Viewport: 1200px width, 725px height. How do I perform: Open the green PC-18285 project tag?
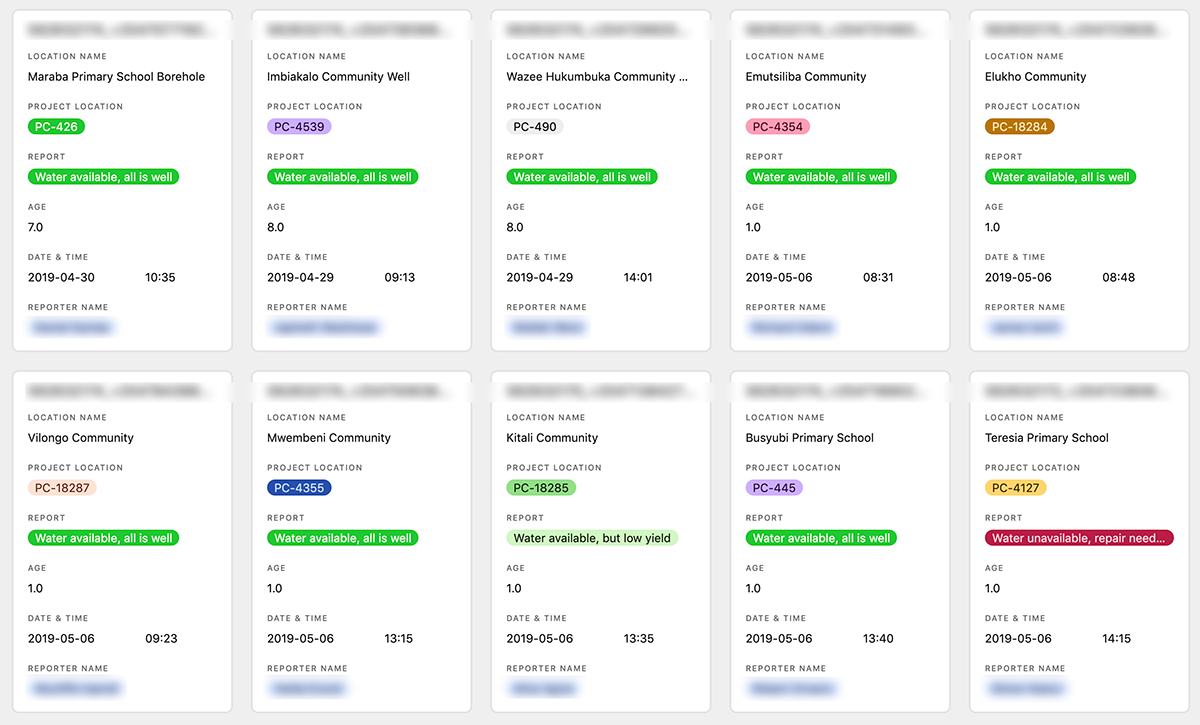click(541, 488)
